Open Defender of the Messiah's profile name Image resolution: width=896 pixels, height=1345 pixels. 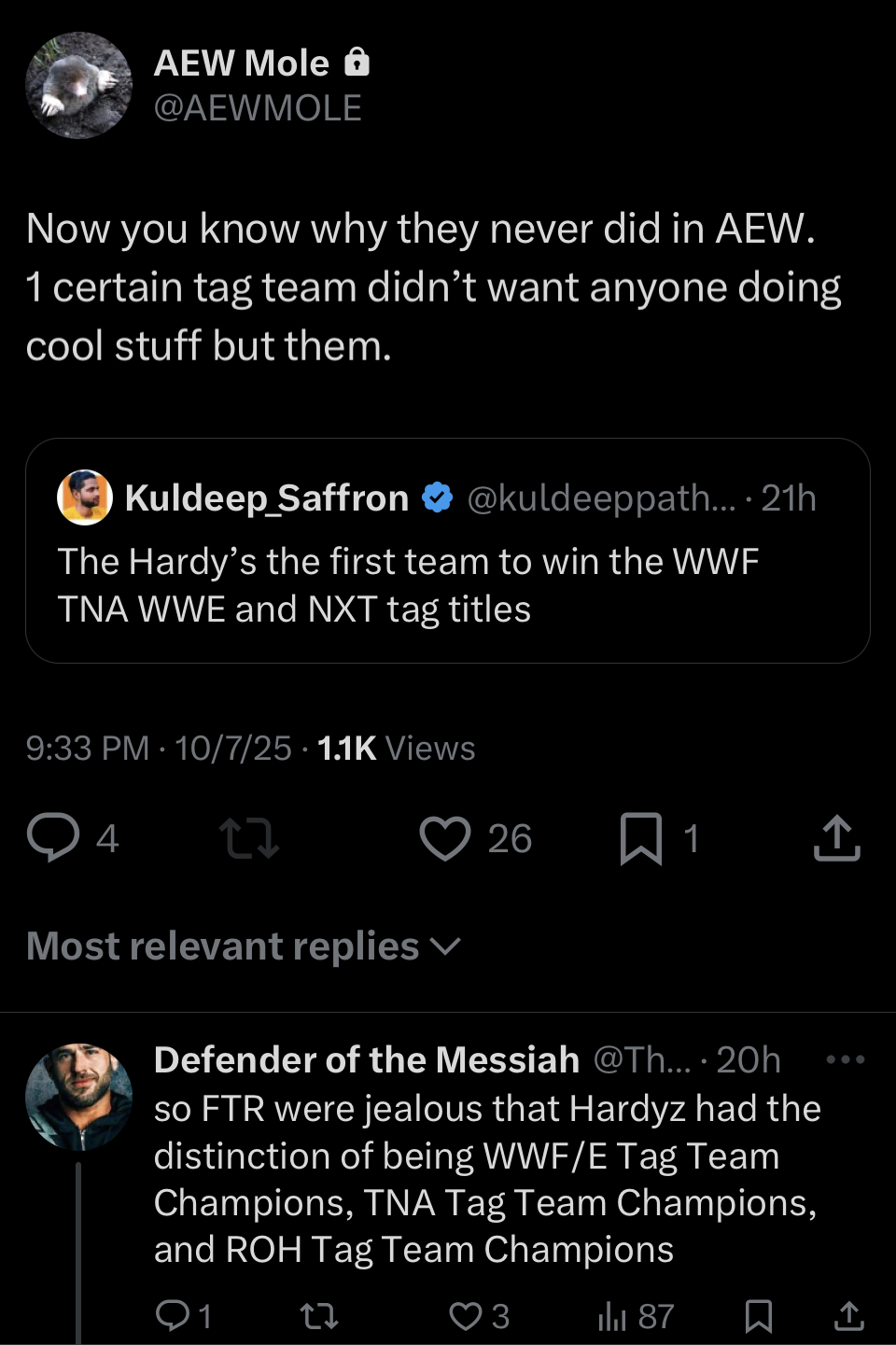tap(367, 1059)
